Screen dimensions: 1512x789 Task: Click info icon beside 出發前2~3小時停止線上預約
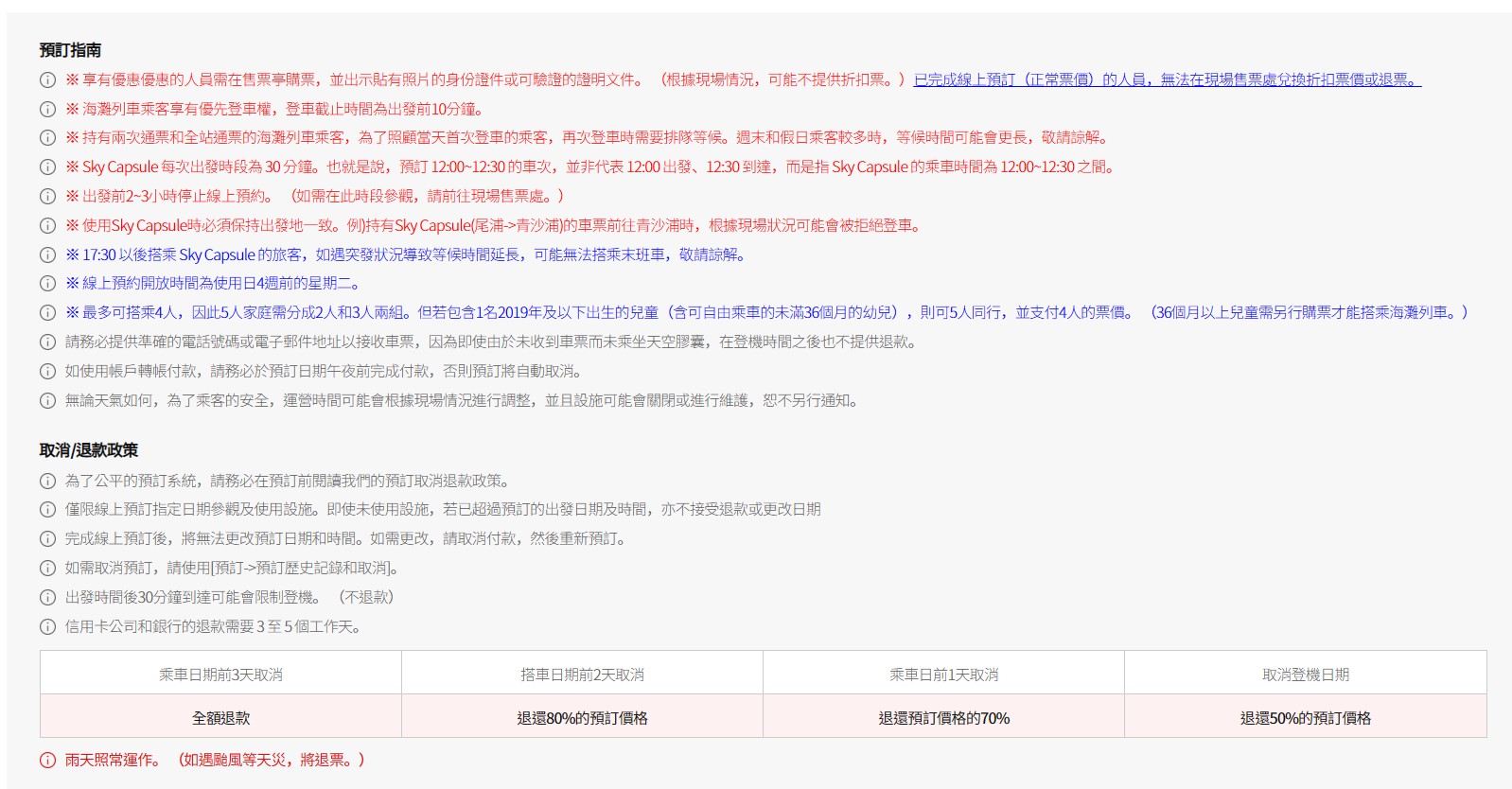[x=47, y=197]
